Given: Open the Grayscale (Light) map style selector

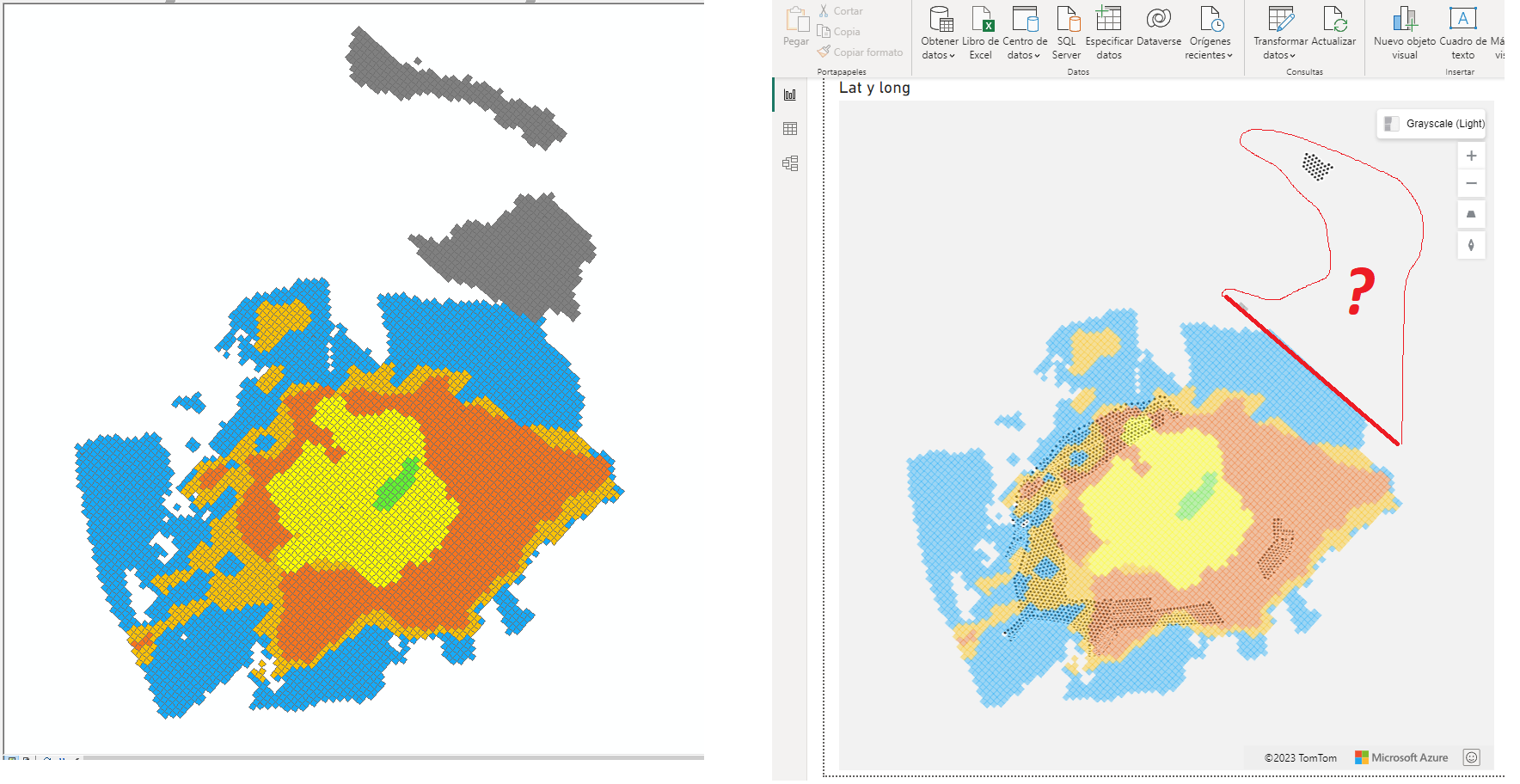Looking at the screenshot, I should pos(1432,124).
